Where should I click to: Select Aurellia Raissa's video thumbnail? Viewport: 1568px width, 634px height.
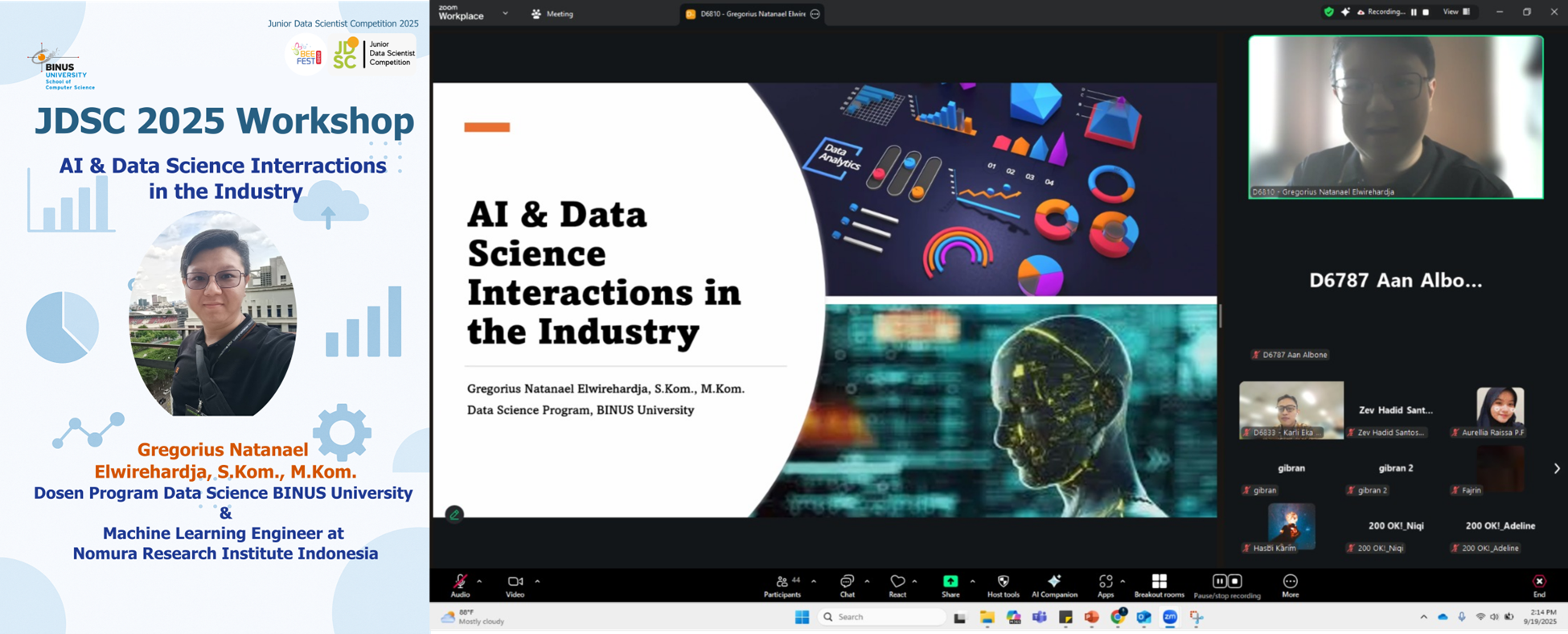pos(1500,410)
